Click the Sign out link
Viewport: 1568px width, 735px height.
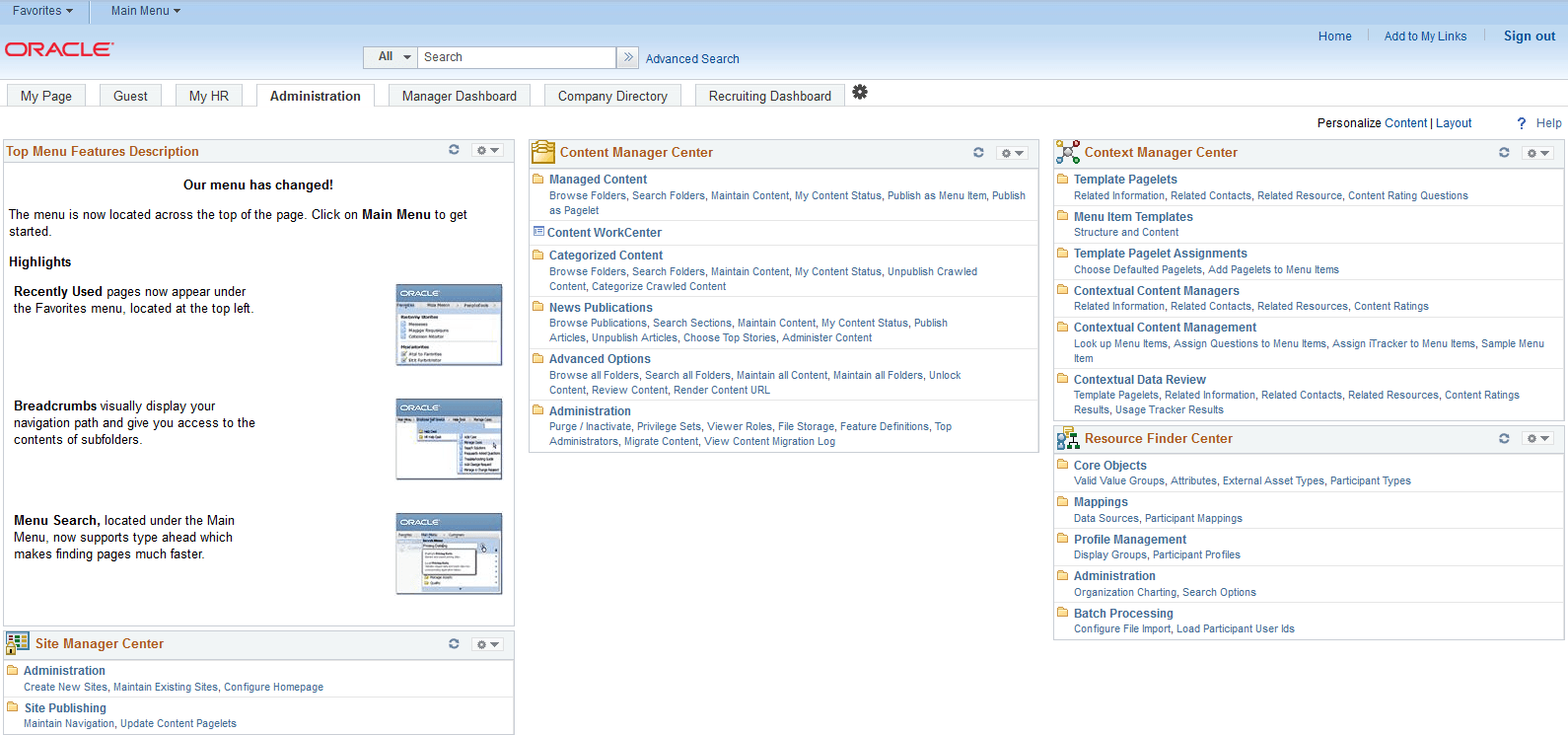click(x=1530, y=37)
